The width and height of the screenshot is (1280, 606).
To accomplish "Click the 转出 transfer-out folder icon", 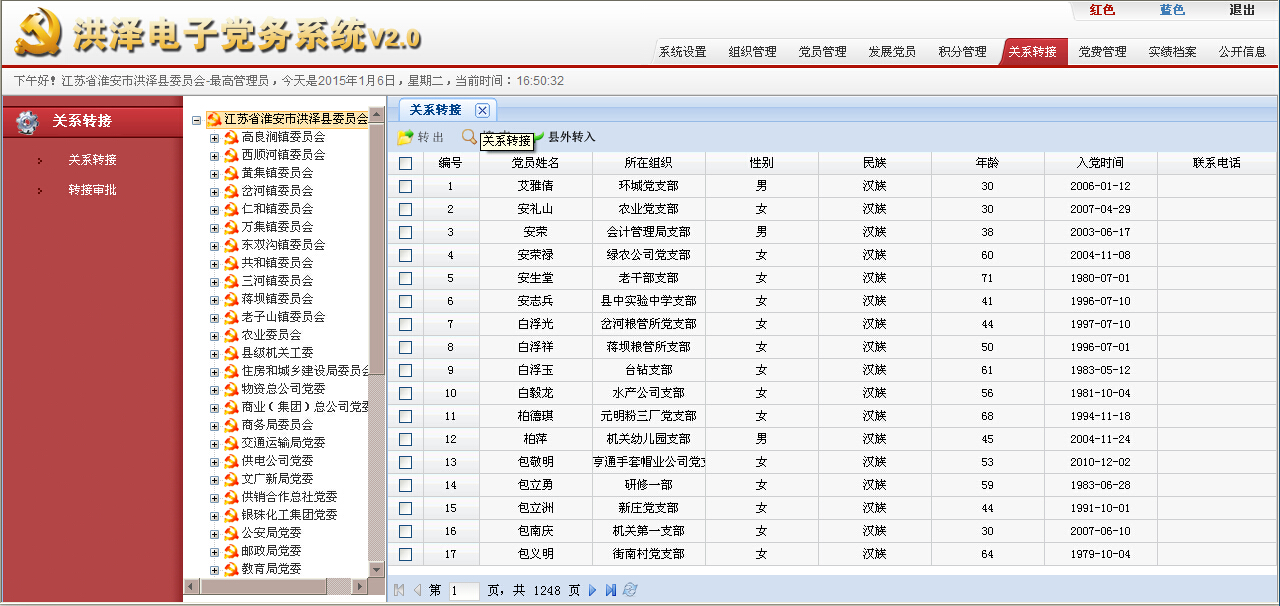I will [405, 137].
